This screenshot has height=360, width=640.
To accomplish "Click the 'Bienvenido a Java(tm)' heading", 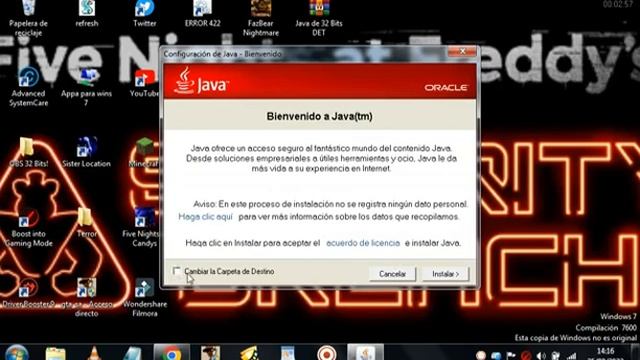I will point(319,116).
